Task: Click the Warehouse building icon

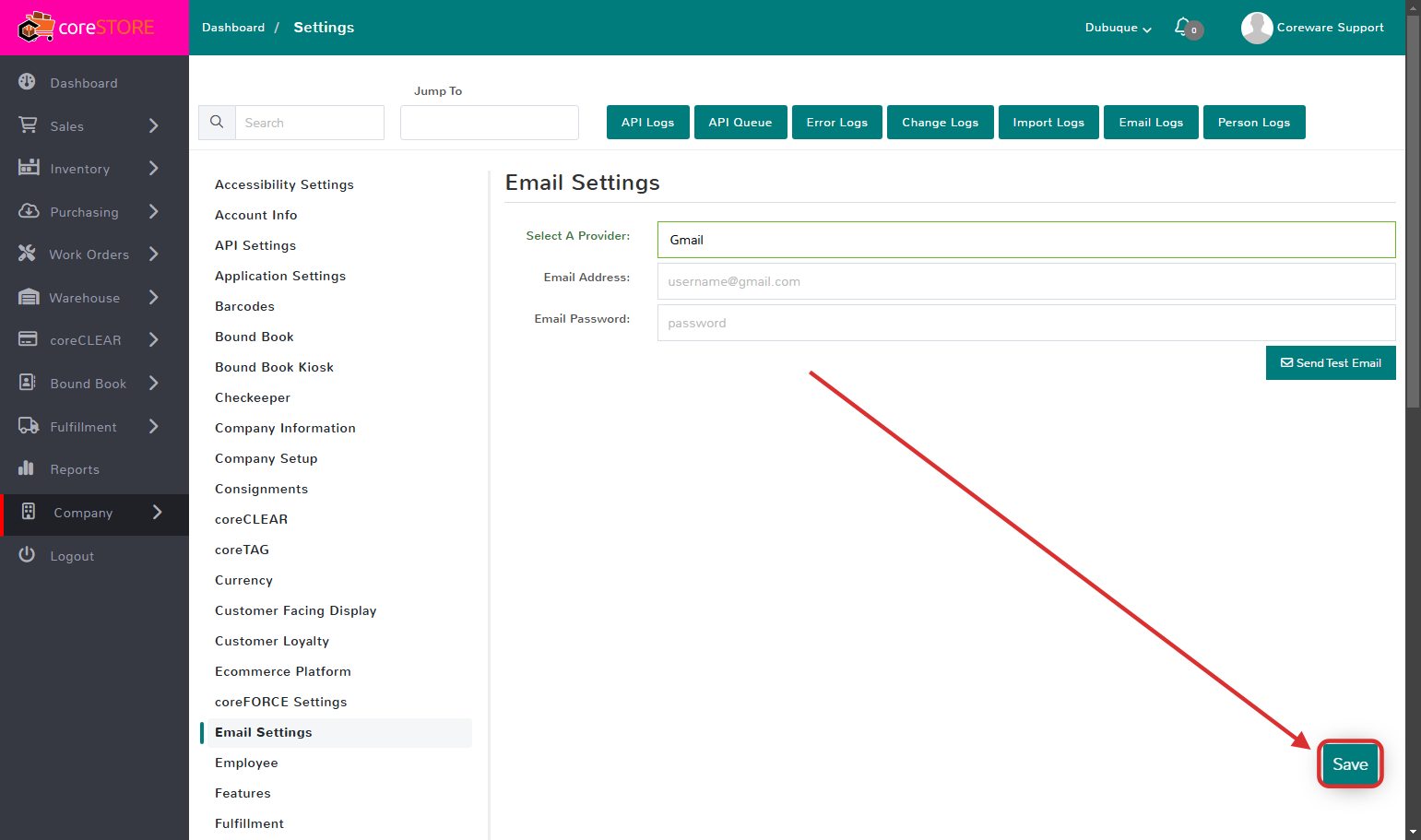Action: tap(29, 296)
